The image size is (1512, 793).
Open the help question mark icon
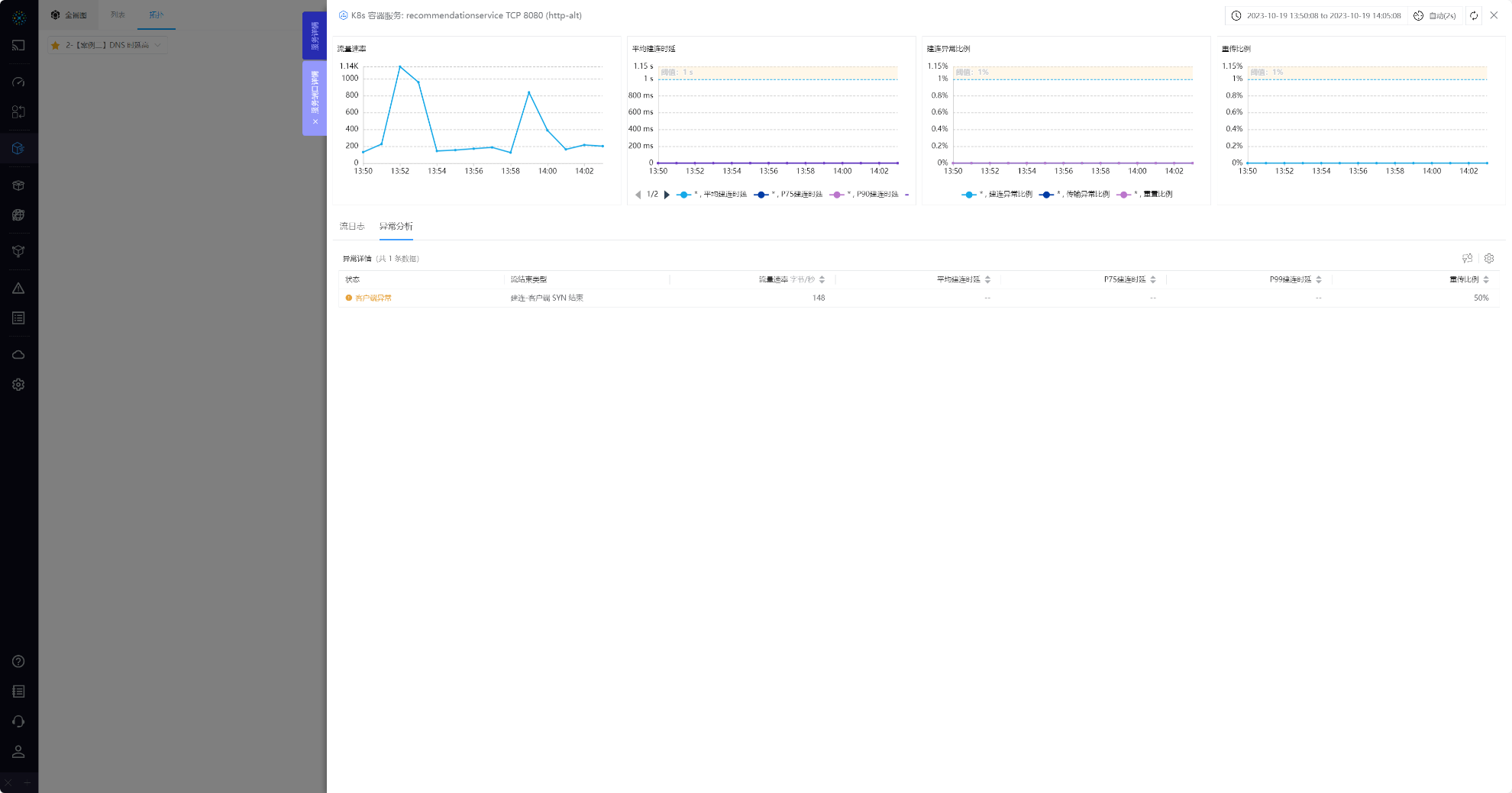[x=18, y=662]
